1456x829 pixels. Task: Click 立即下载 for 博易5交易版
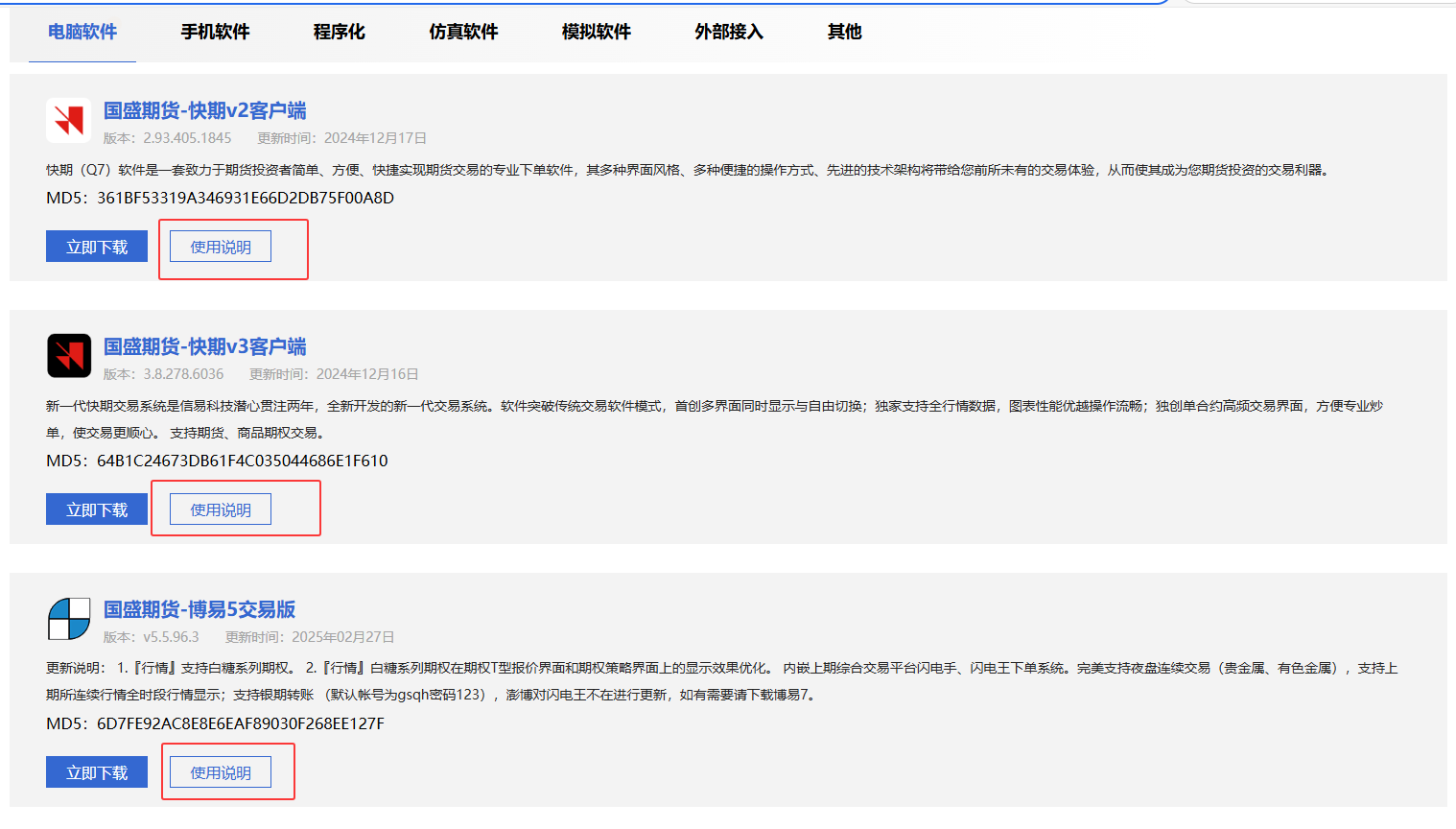(x=97, y=772)
